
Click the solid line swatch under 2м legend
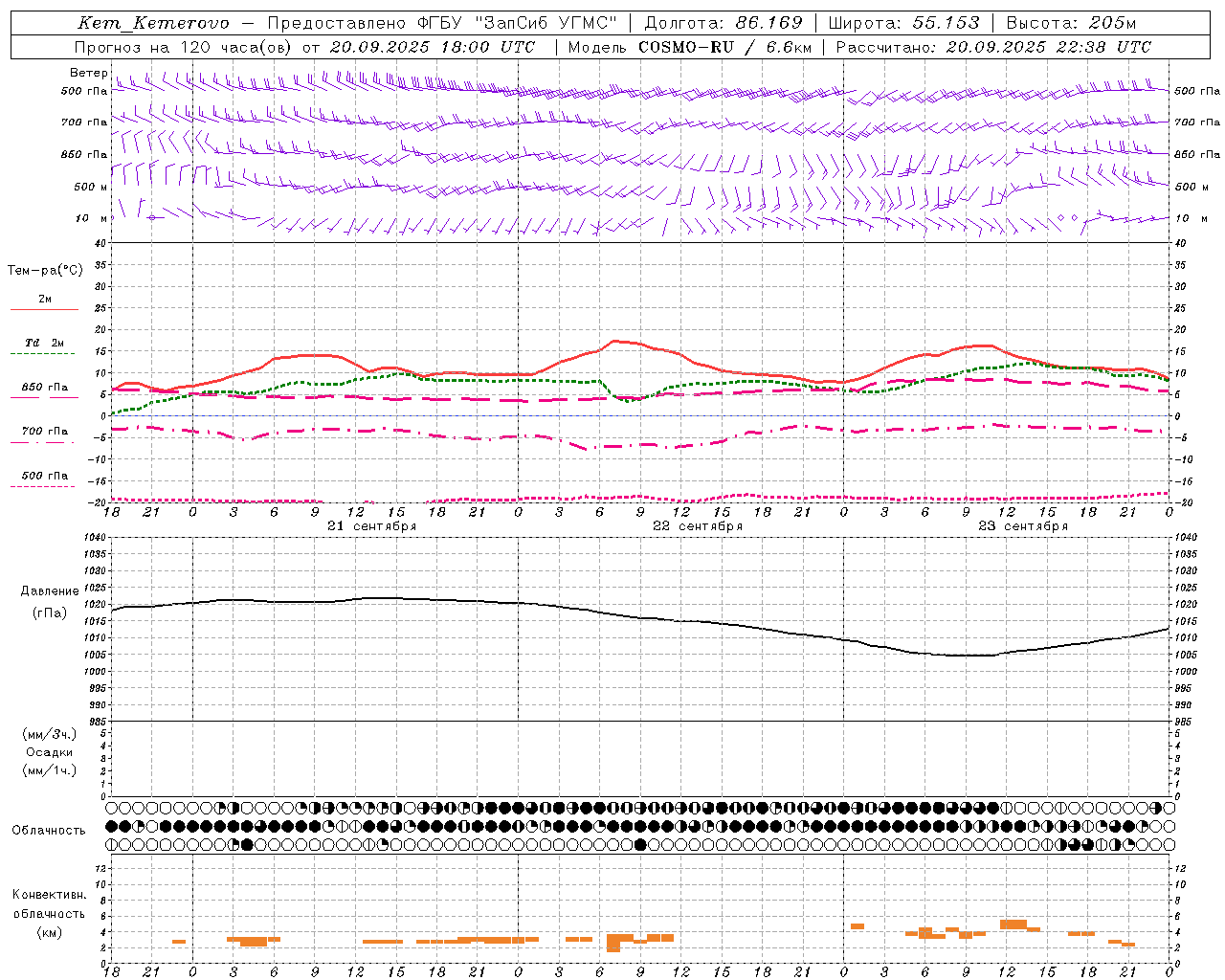[44, 310]
